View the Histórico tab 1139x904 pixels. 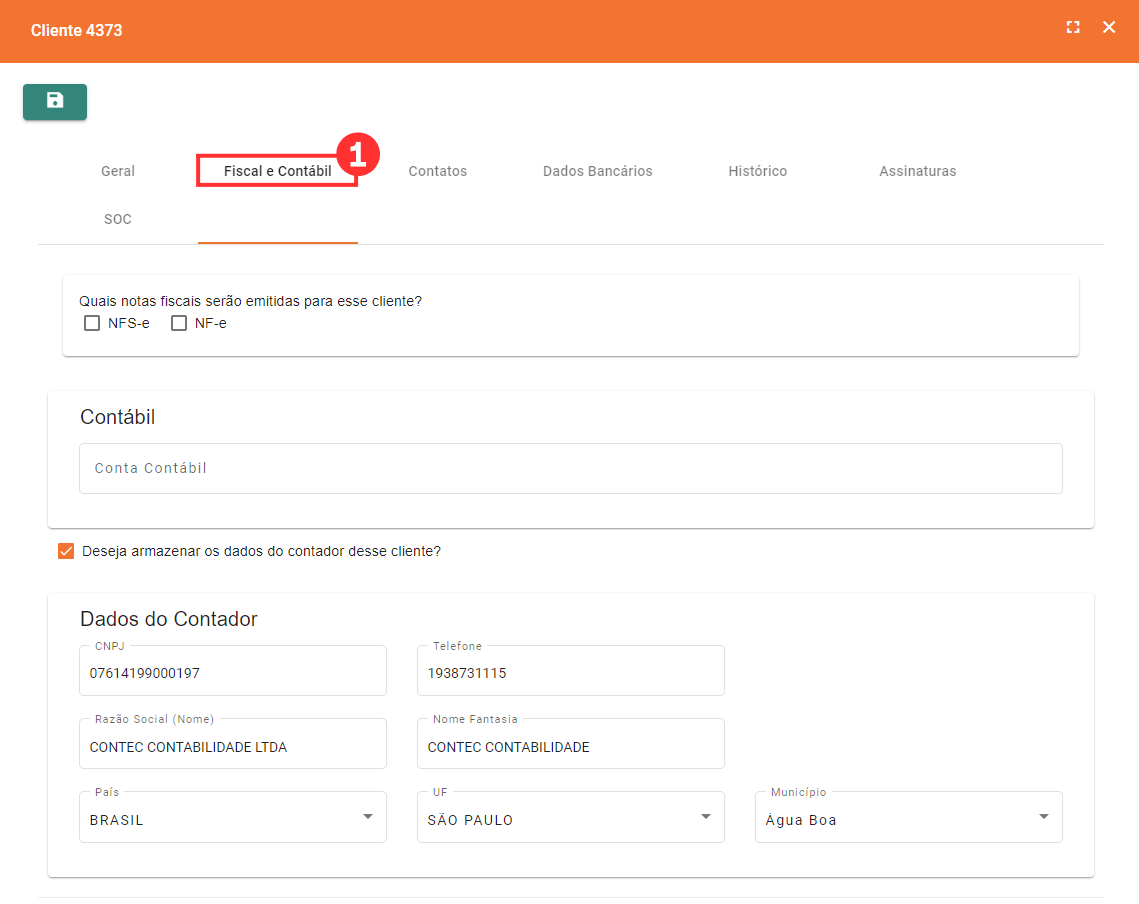pyautogui.click(x=757, y=171)
